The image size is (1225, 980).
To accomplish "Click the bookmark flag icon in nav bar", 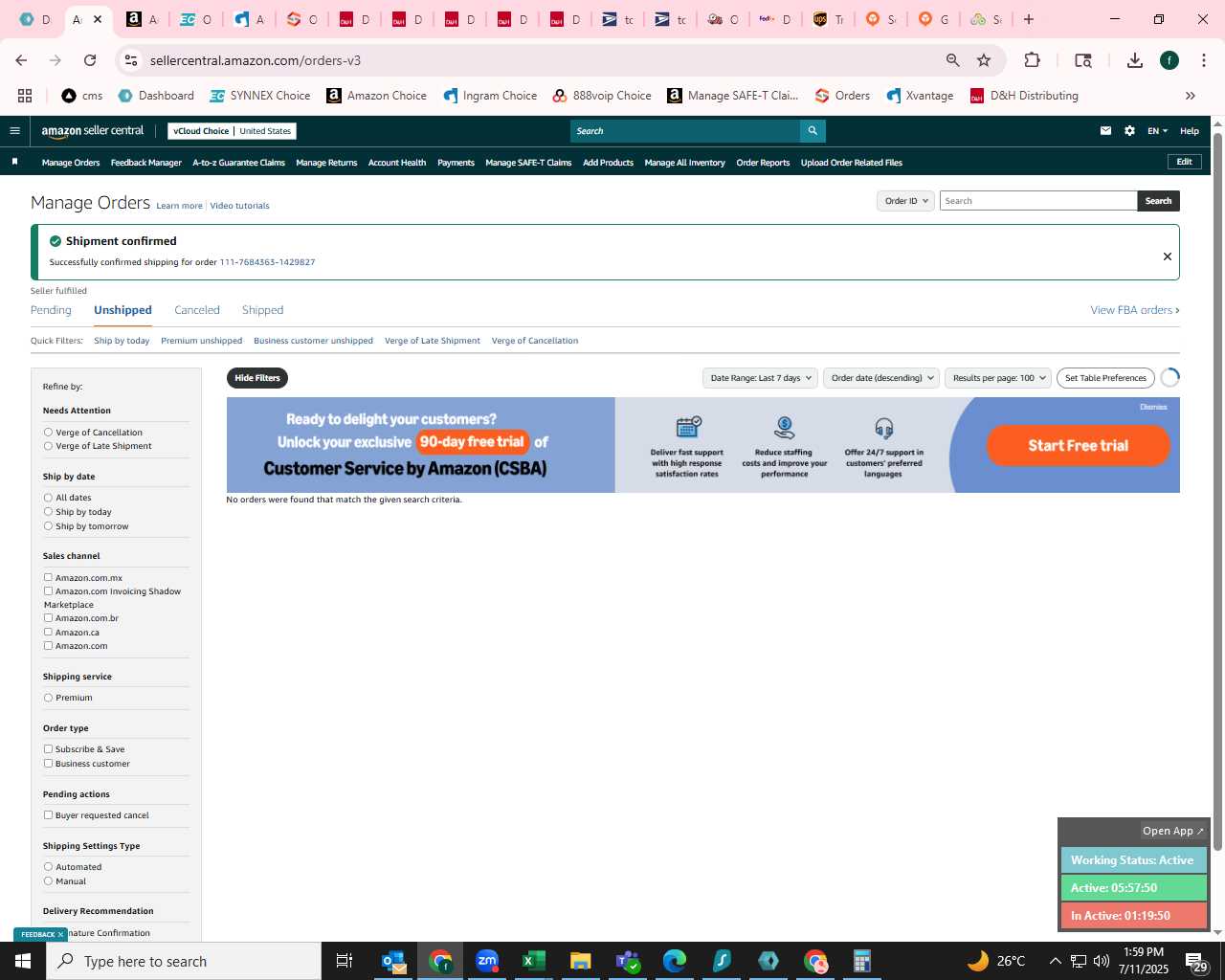I will click(14, 162).
